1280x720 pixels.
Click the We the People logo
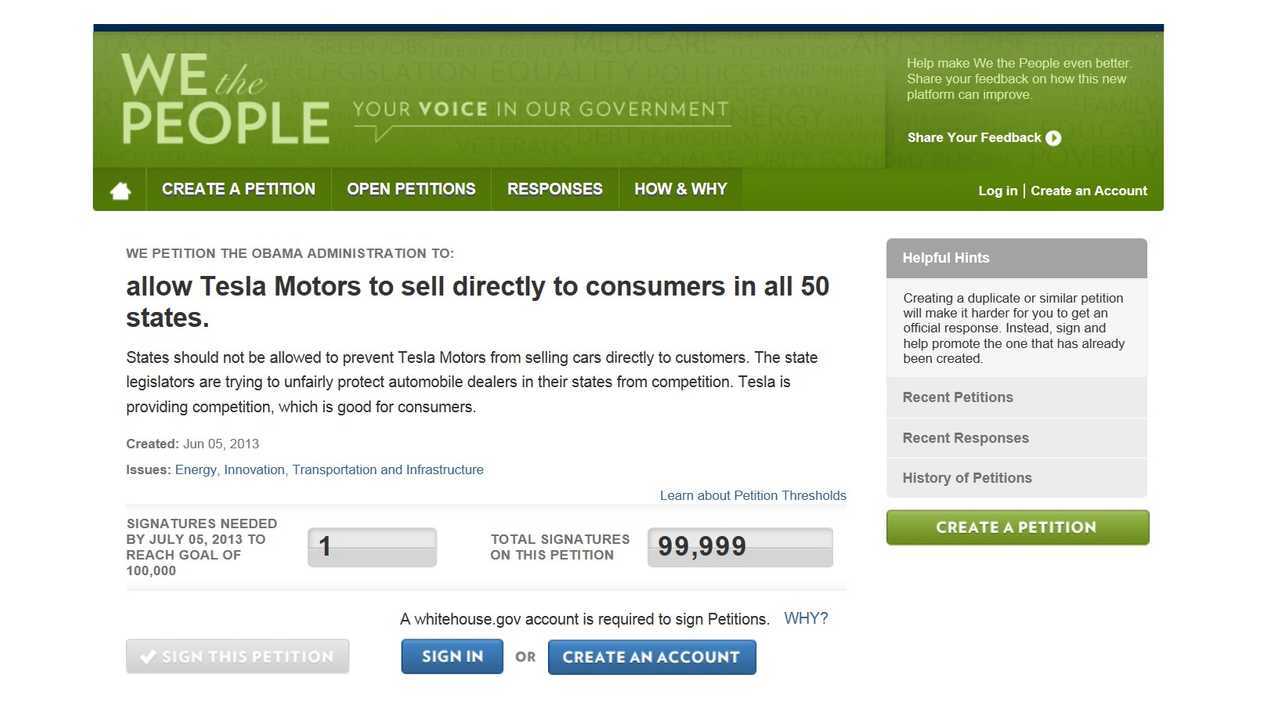[225, 98]
